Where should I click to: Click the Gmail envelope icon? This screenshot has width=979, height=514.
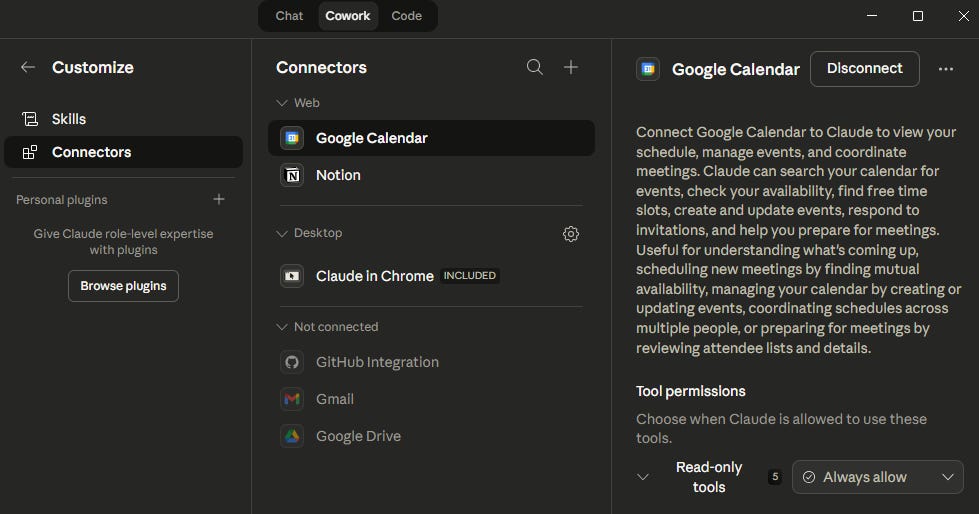click(292, 399)
